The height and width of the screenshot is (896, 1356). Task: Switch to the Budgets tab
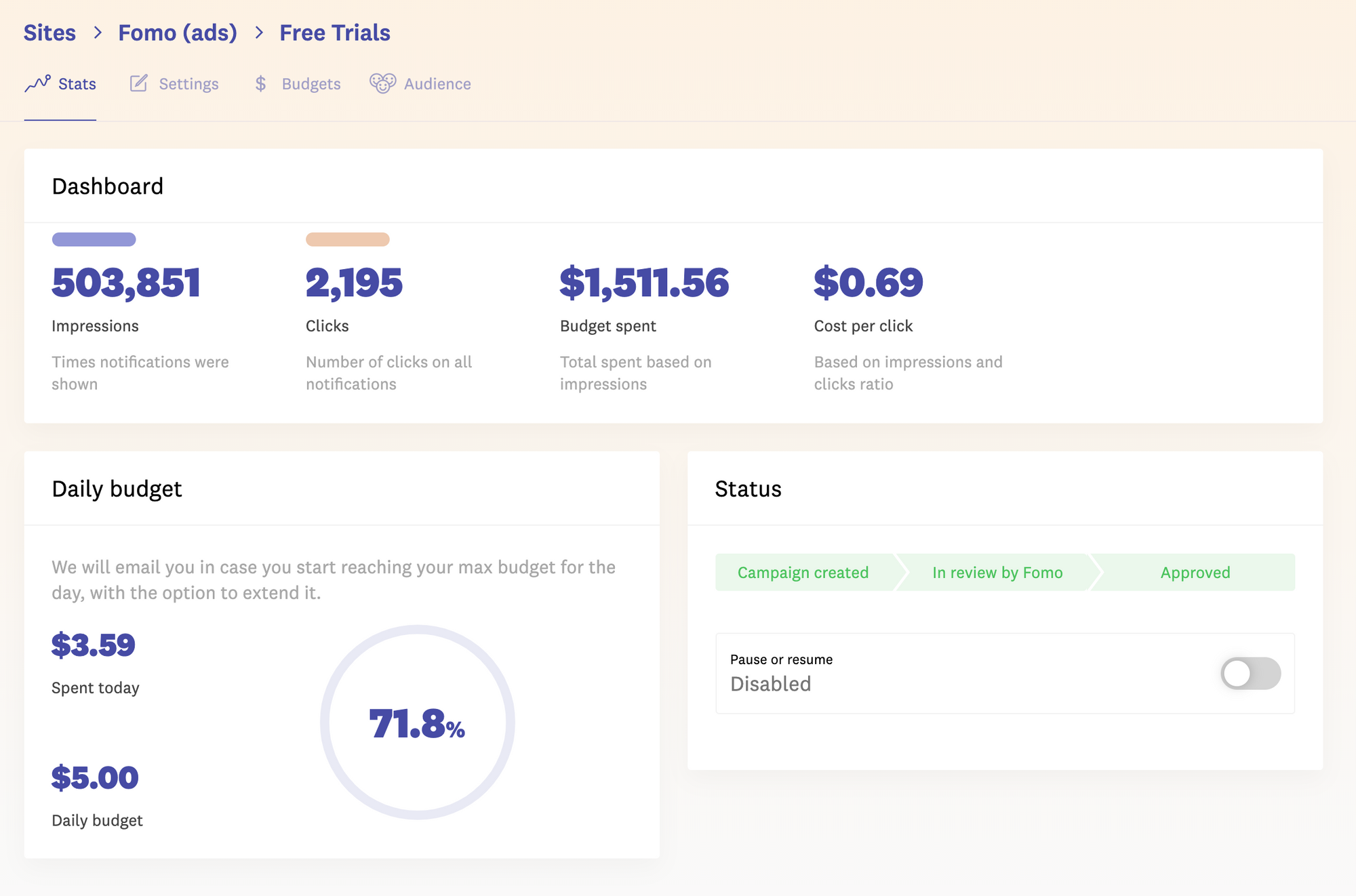coord(311,84)
